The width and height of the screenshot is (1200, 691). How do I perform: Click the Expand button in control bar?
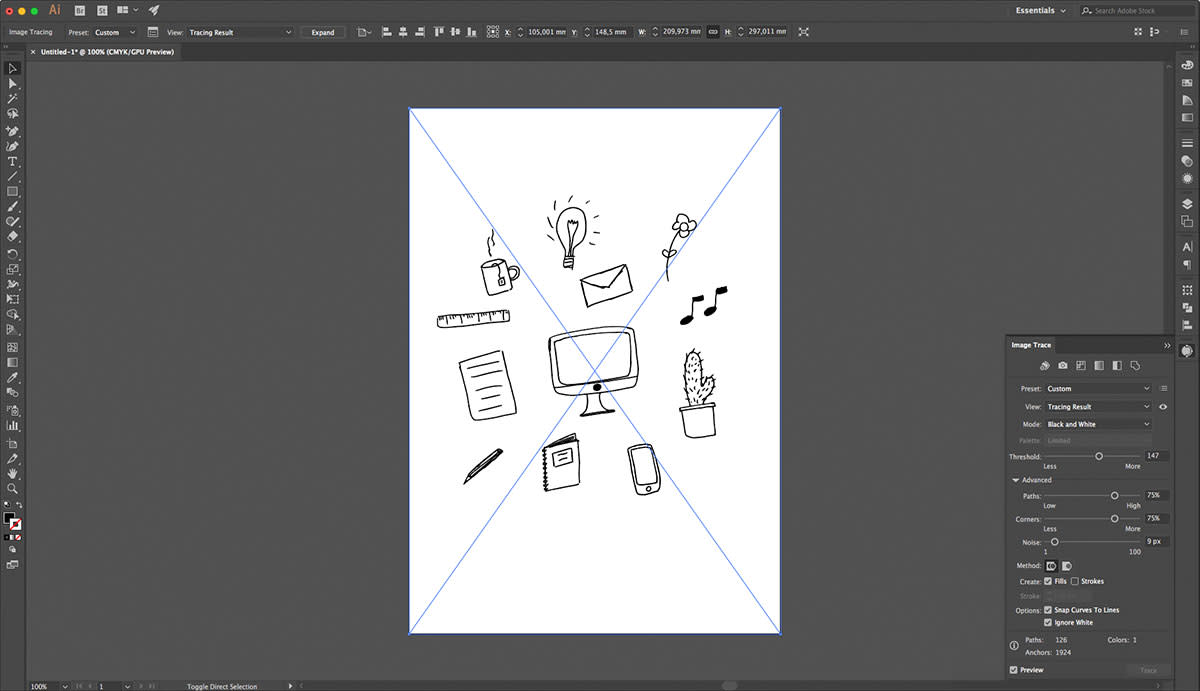323,32
